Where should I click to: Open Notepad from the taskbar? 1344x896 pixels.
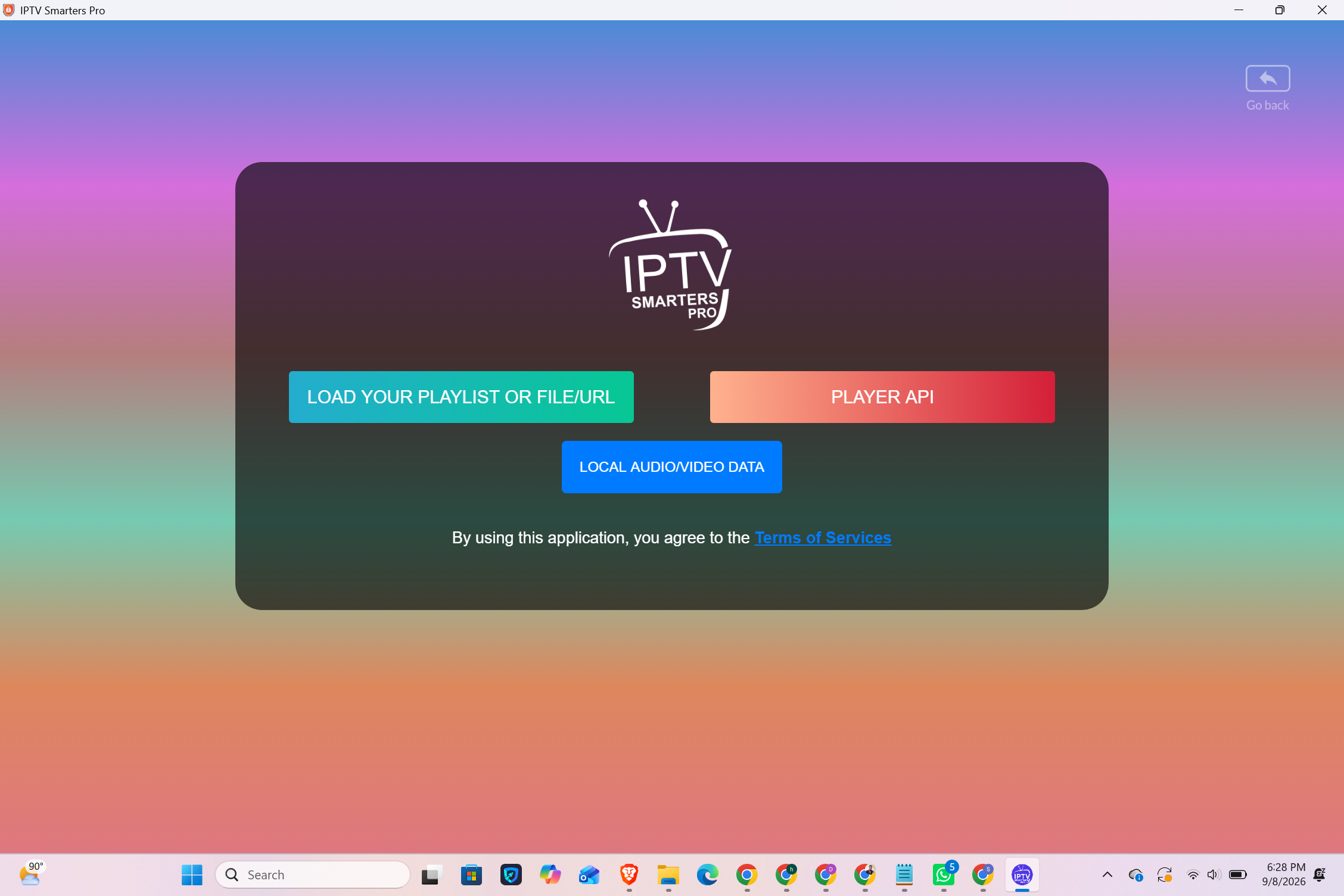tap(904, 875)
